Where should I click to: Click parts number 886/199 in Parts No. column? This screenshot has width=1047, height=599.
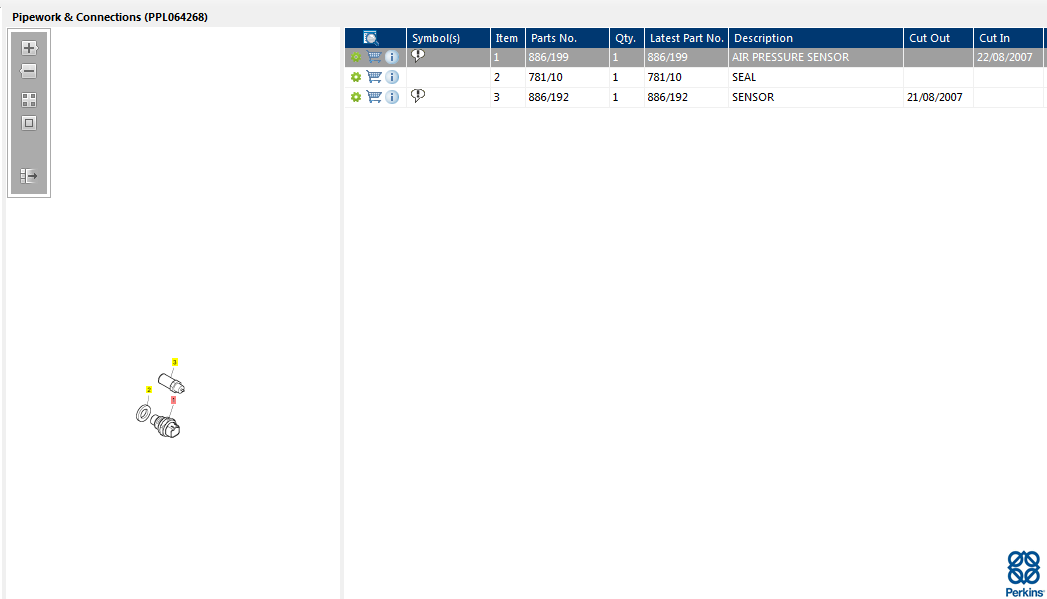[548, 57]
